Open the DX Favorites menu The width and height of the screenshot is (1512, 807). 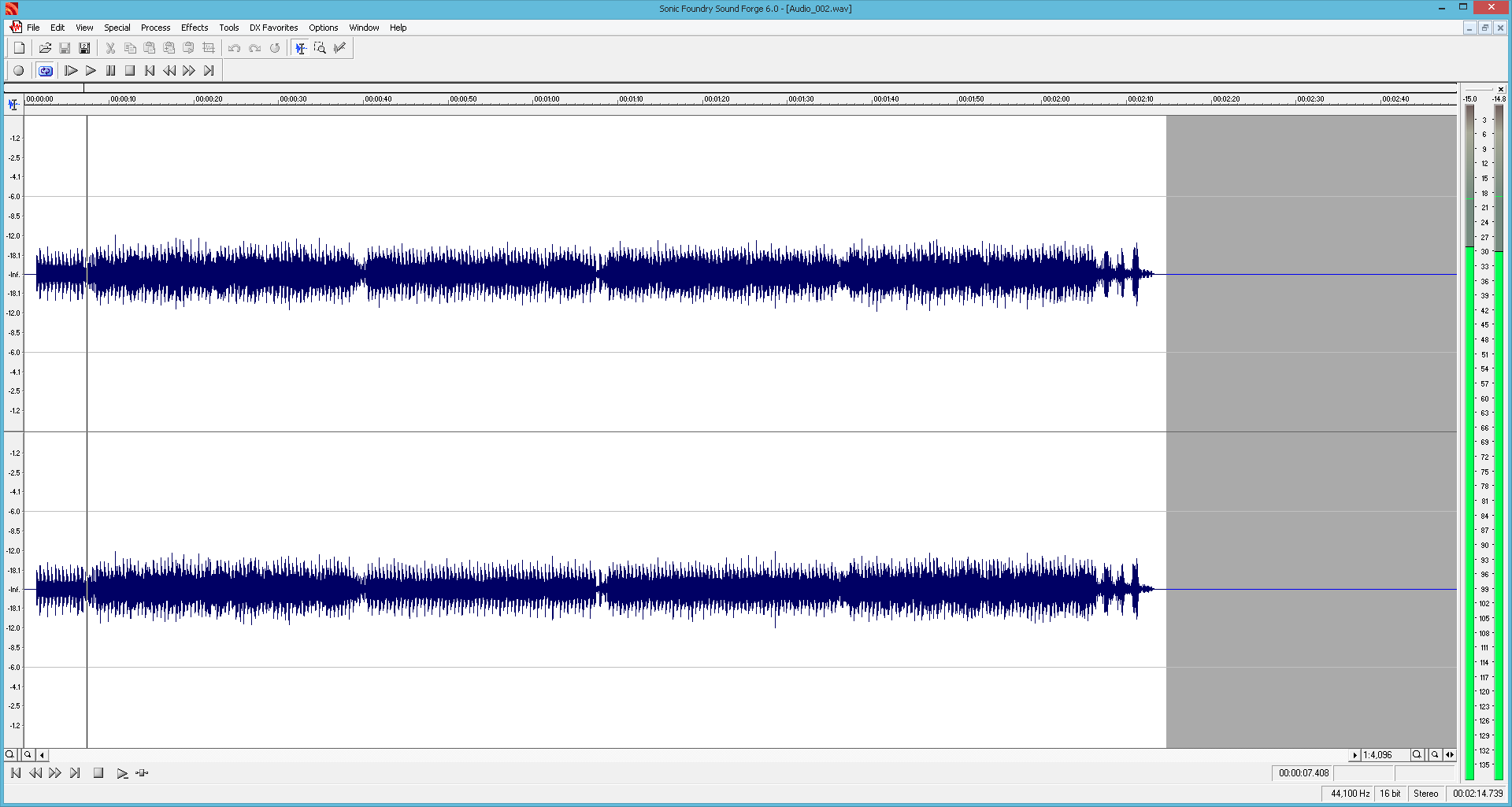pyautogui.click(x=273, y=28)
